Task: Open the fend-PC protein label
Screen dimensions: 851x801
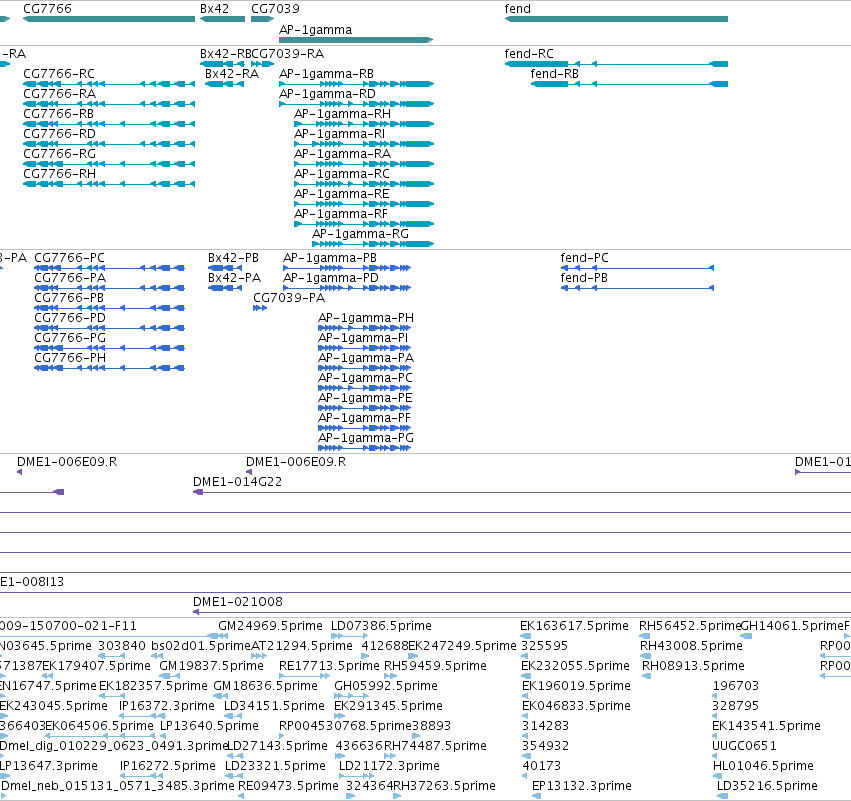Action: pos(585,258)
